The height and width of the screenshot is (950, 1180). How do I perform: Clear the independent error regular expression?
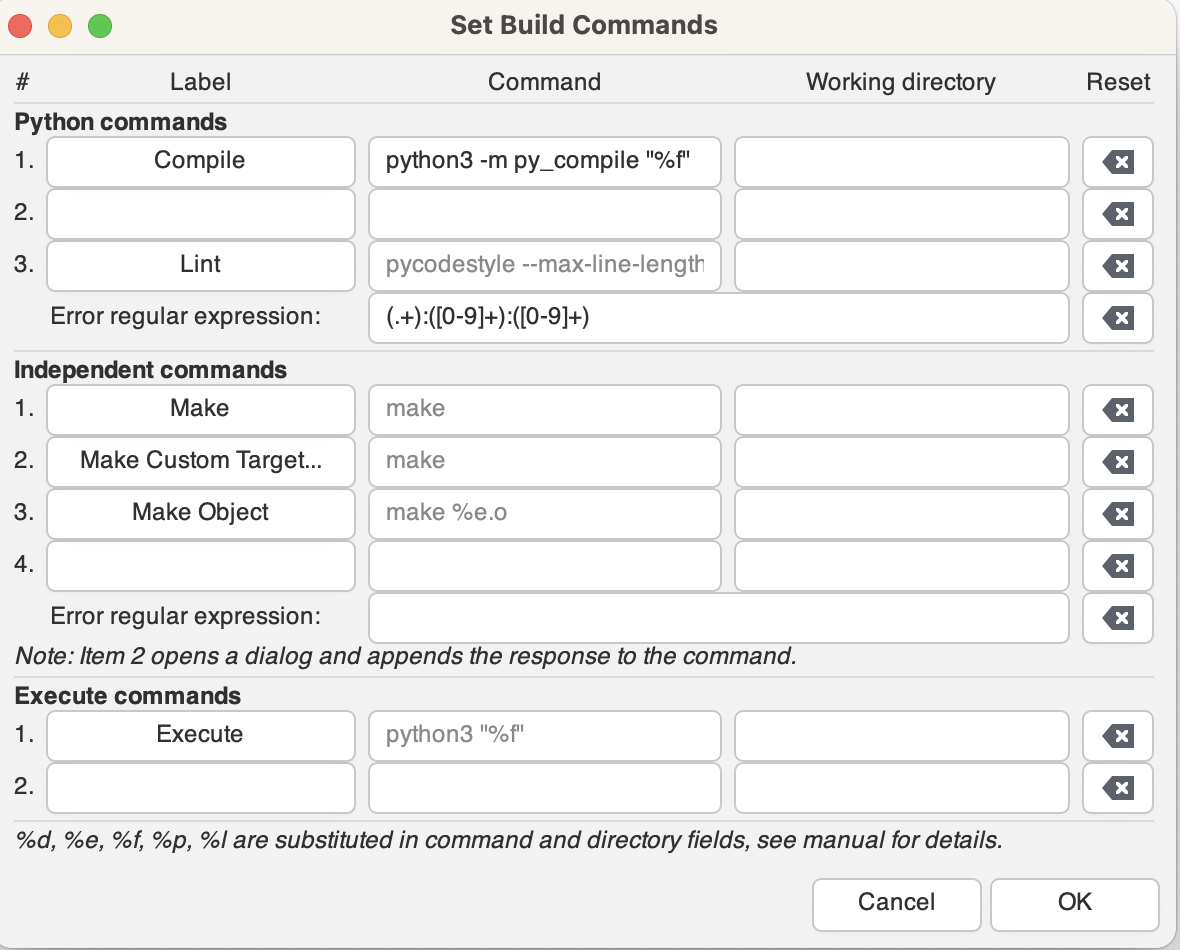pos(1117,618)
